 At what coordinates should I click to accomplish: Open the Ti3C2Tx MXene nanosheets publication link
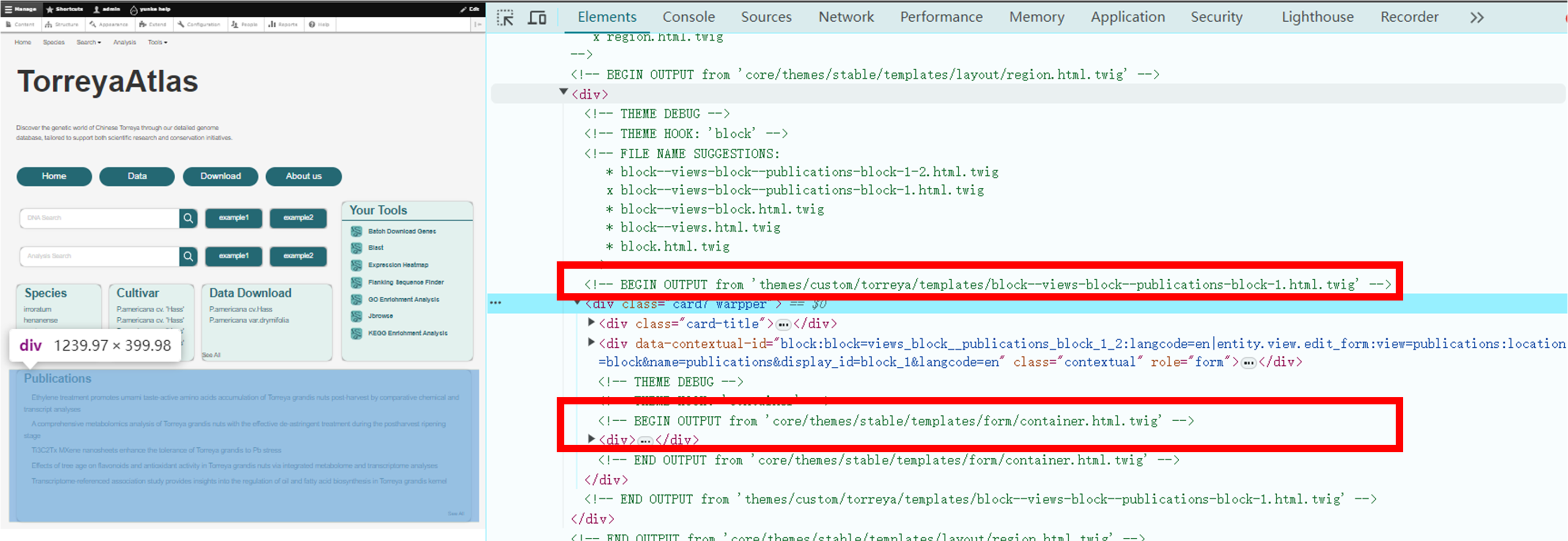(x=156, y=450)
